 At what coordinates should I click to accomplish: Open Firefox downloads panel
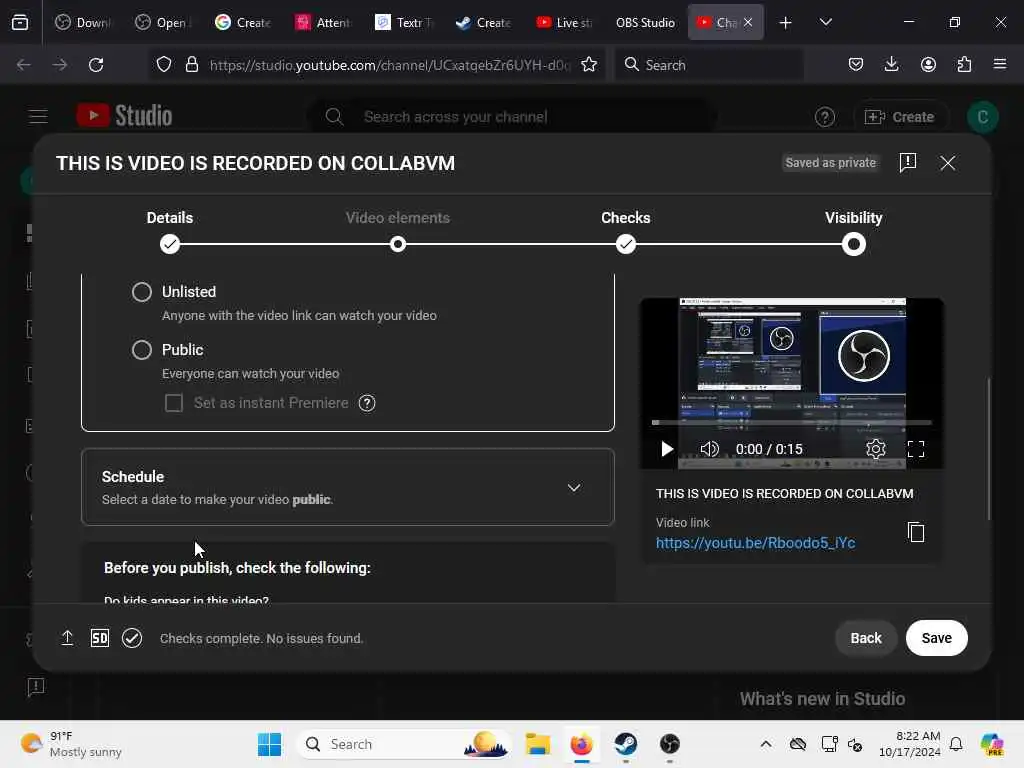(891, 64)
